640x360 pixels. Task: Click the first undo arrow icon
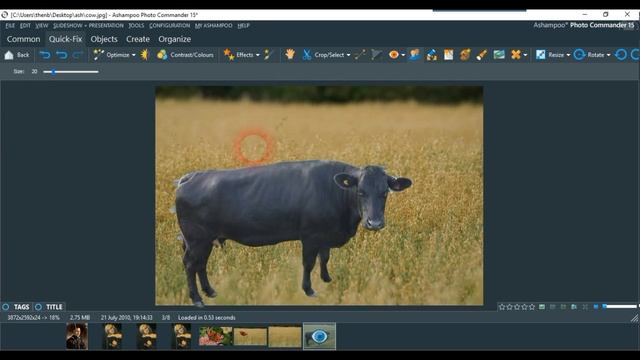point(45,55)
